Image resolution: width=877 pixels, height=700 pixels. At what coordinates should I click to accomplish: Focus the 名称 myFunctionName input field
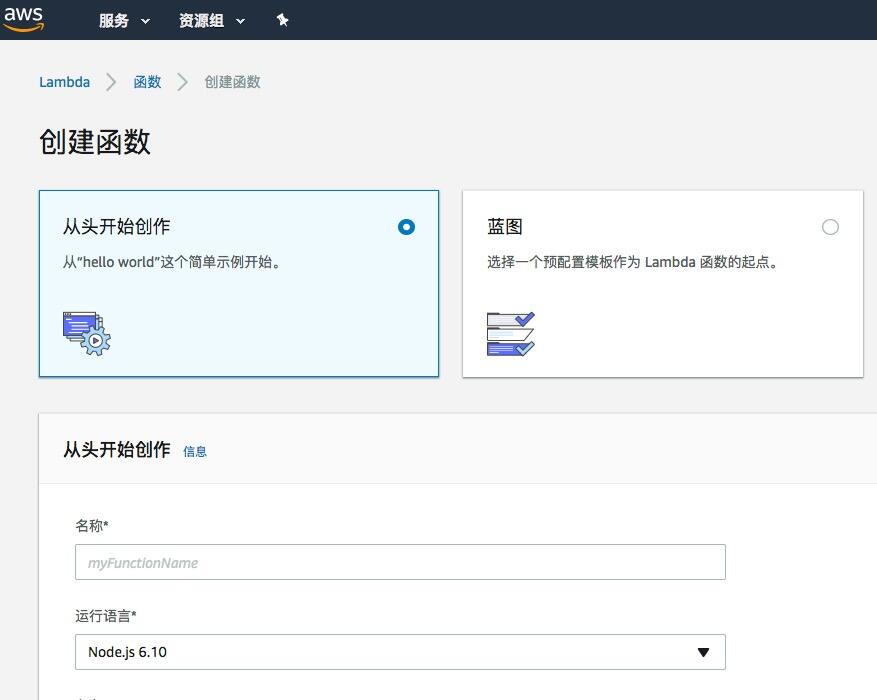point(400,562)
